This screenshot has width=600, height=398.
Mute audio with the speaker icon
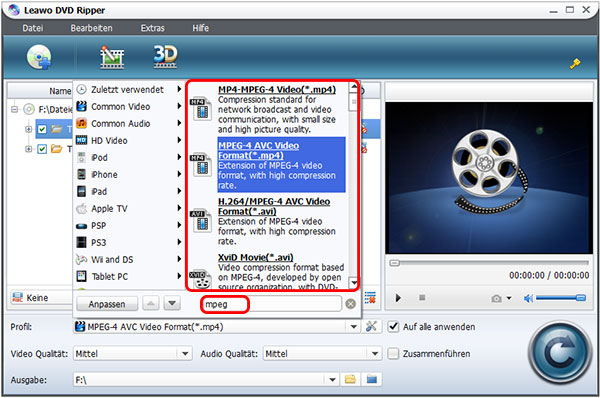[528, 298]
